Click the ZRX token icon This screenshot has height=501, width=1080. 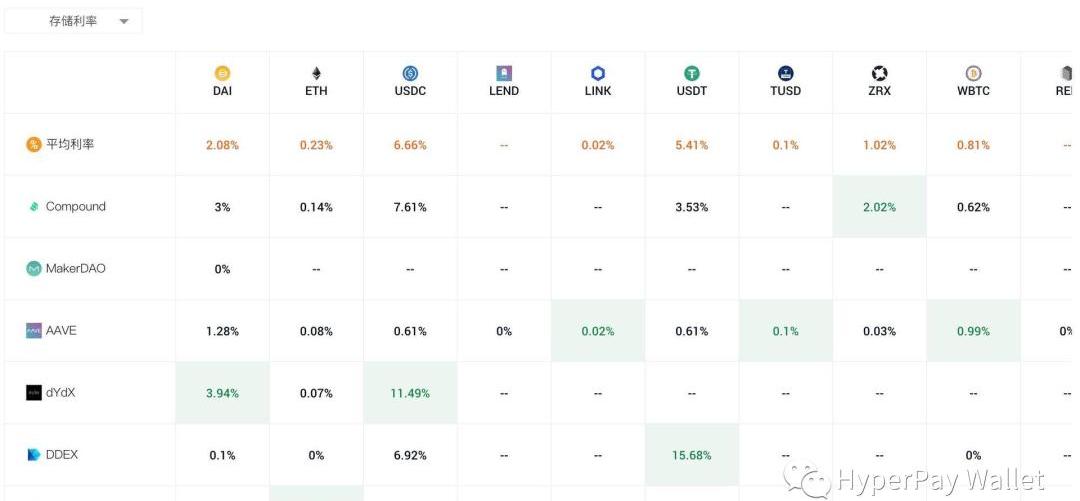[x=879, y=73]
